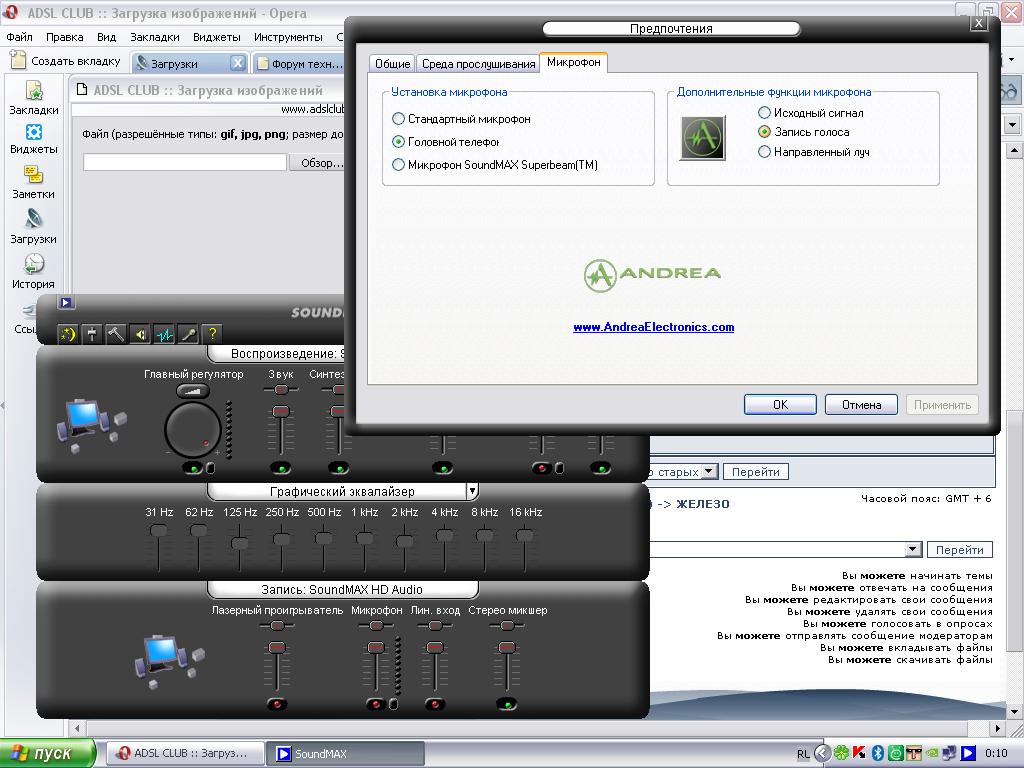Image resolution: width=1024 pixels, height=768 pixels.
Task: Open Загрузки panel in Opera sidebar
Action: (x=33, y=227)
